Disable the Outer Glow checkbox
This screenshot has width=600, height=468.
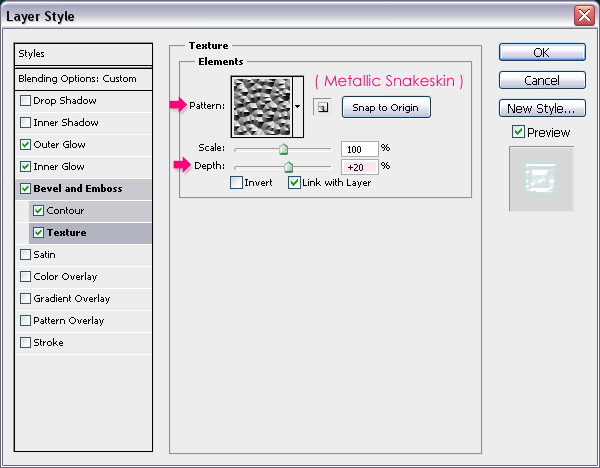click(25, 145)
